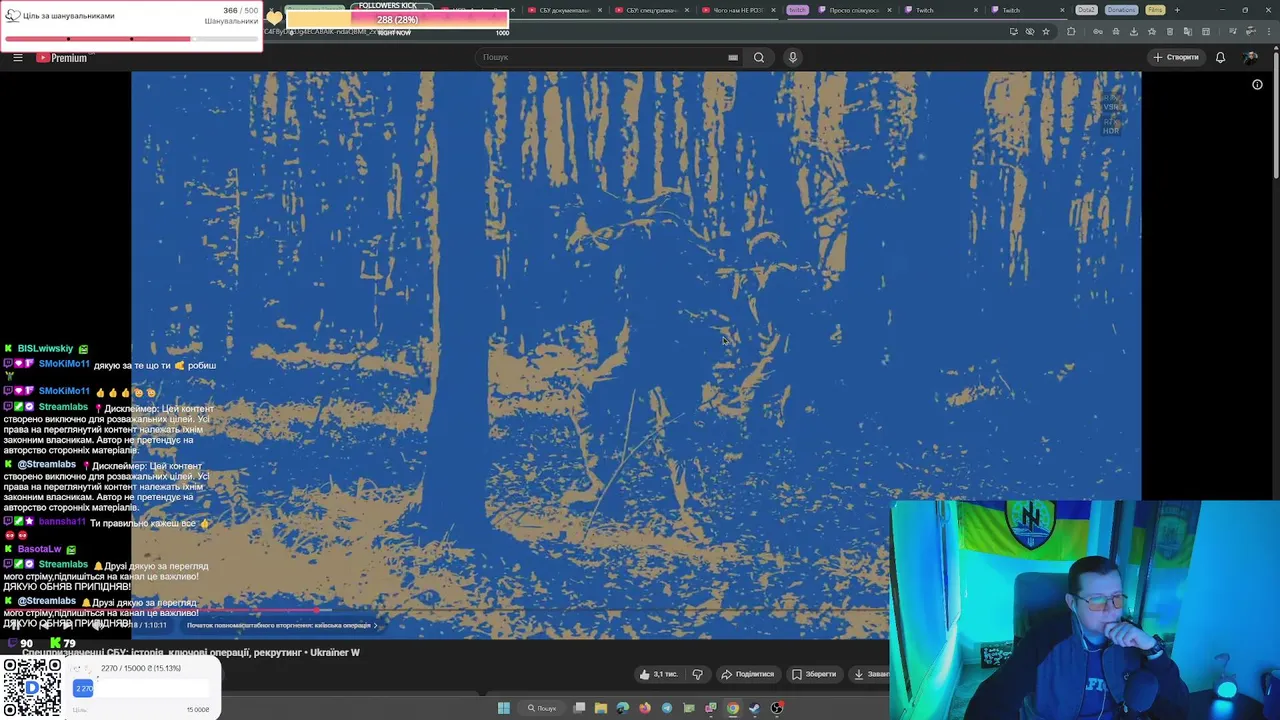Open File Explorer from taskbar
The width and height of the screenshot is (1280, 720).
point(601,708)
